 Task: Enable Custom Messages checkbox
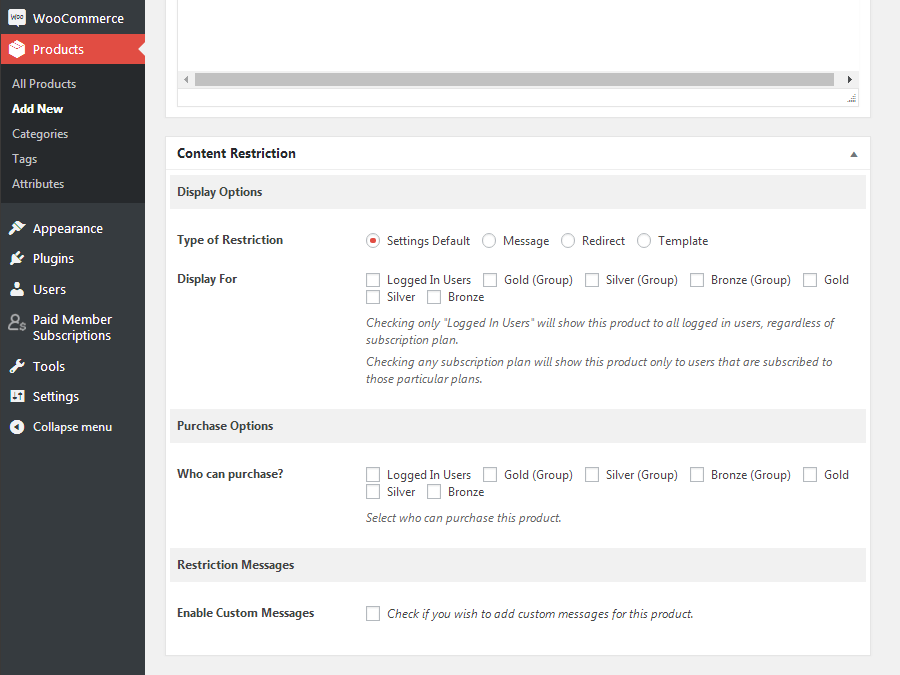click(373, 614)
